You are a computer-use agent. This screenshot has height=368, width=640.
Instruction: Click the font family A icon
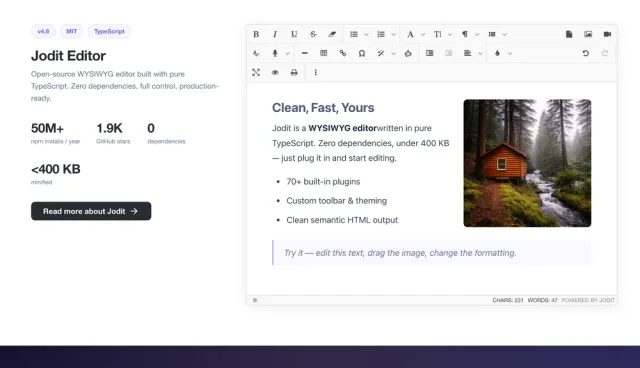click(x=410, y=34)
